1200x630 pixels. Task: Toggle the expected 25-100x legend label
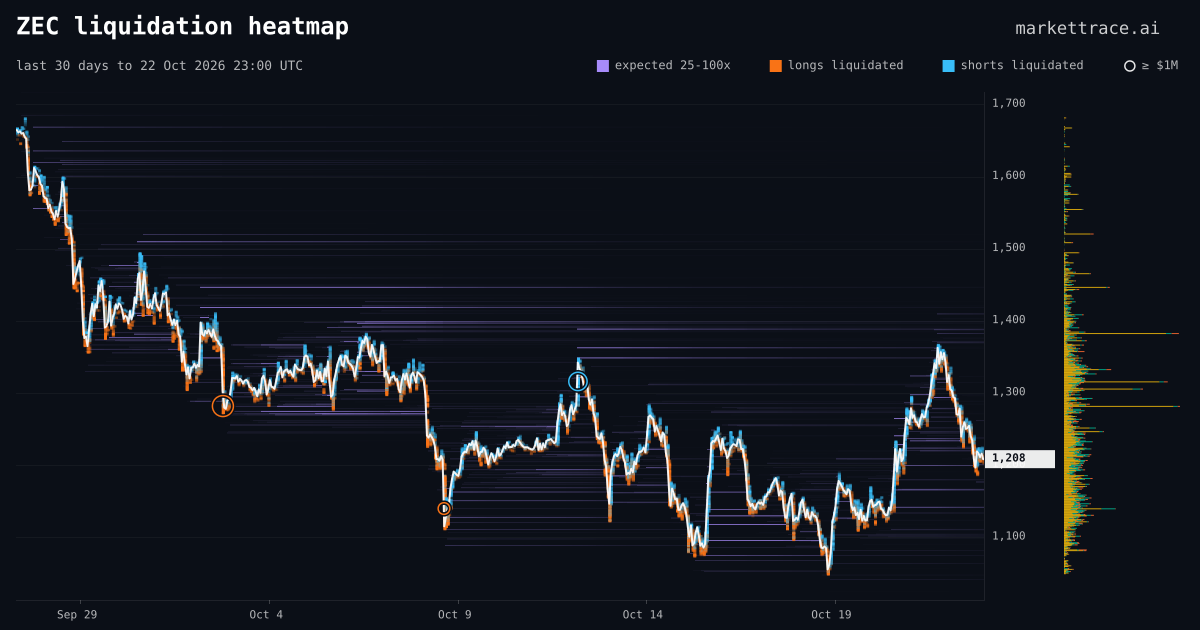672,65
